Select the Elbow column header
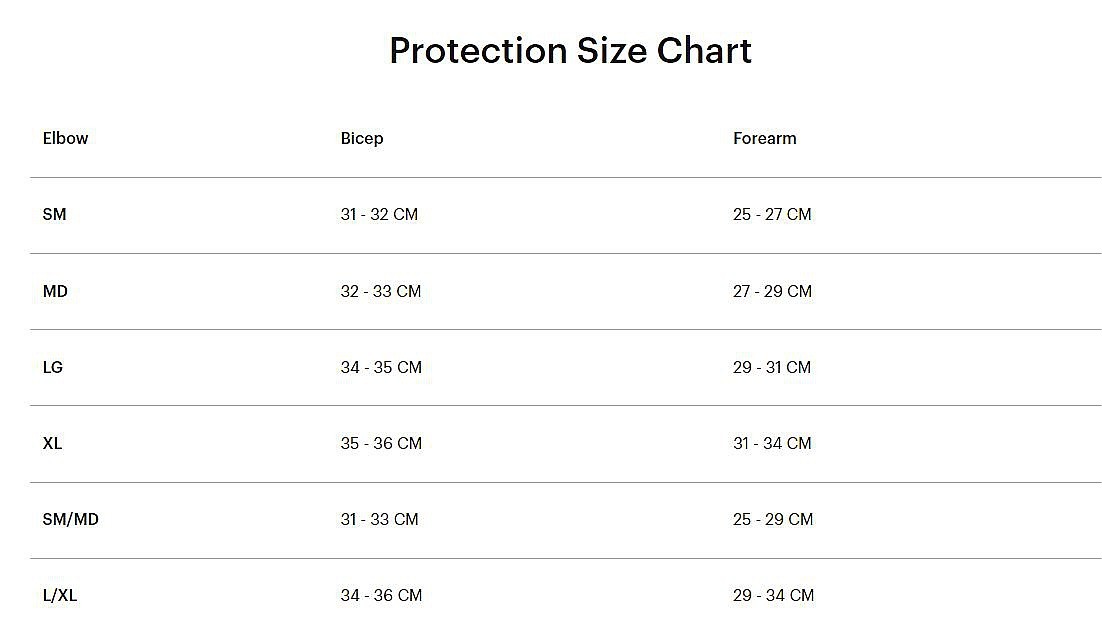 coord(65,138)
